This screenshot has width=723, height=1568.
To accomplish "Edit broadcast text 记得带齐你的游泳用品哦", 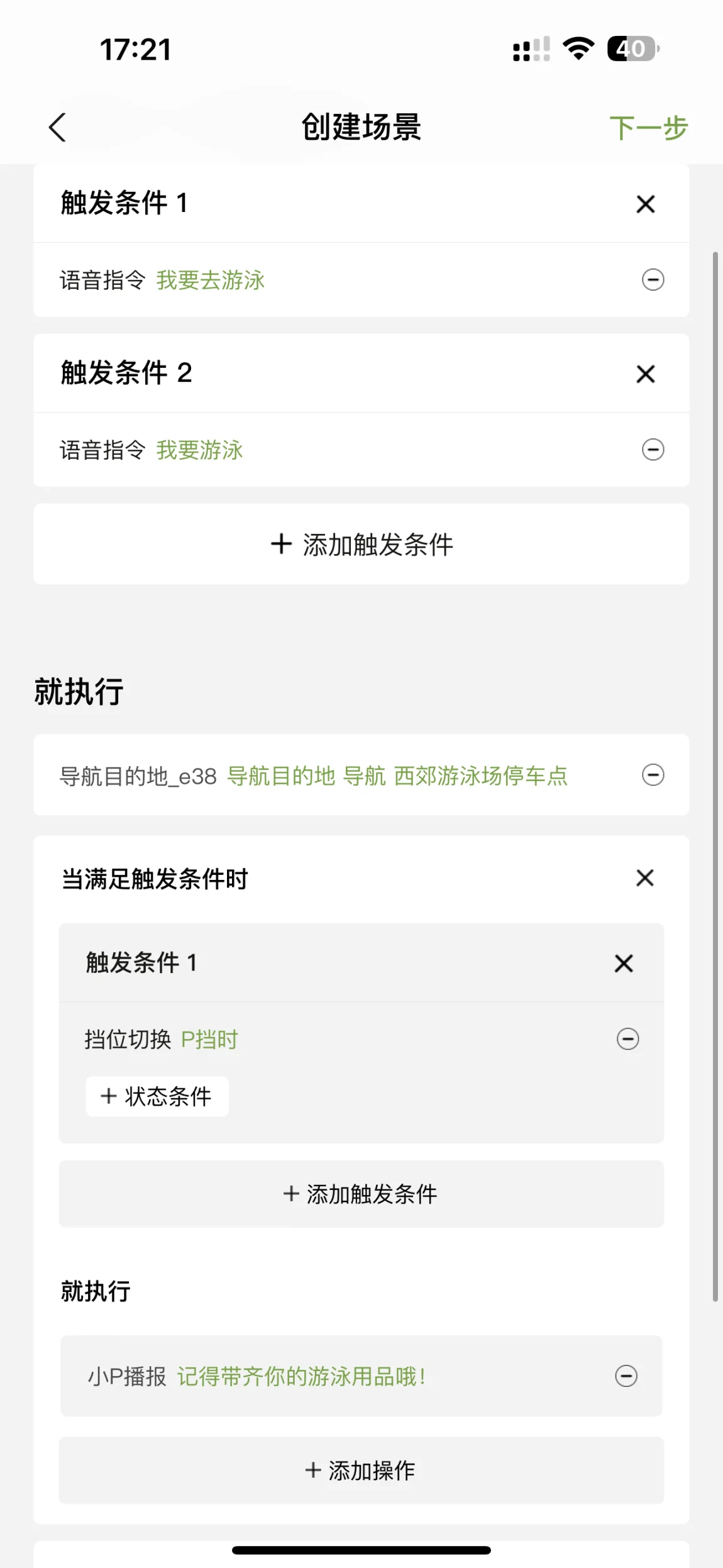I will (302, 1376).
